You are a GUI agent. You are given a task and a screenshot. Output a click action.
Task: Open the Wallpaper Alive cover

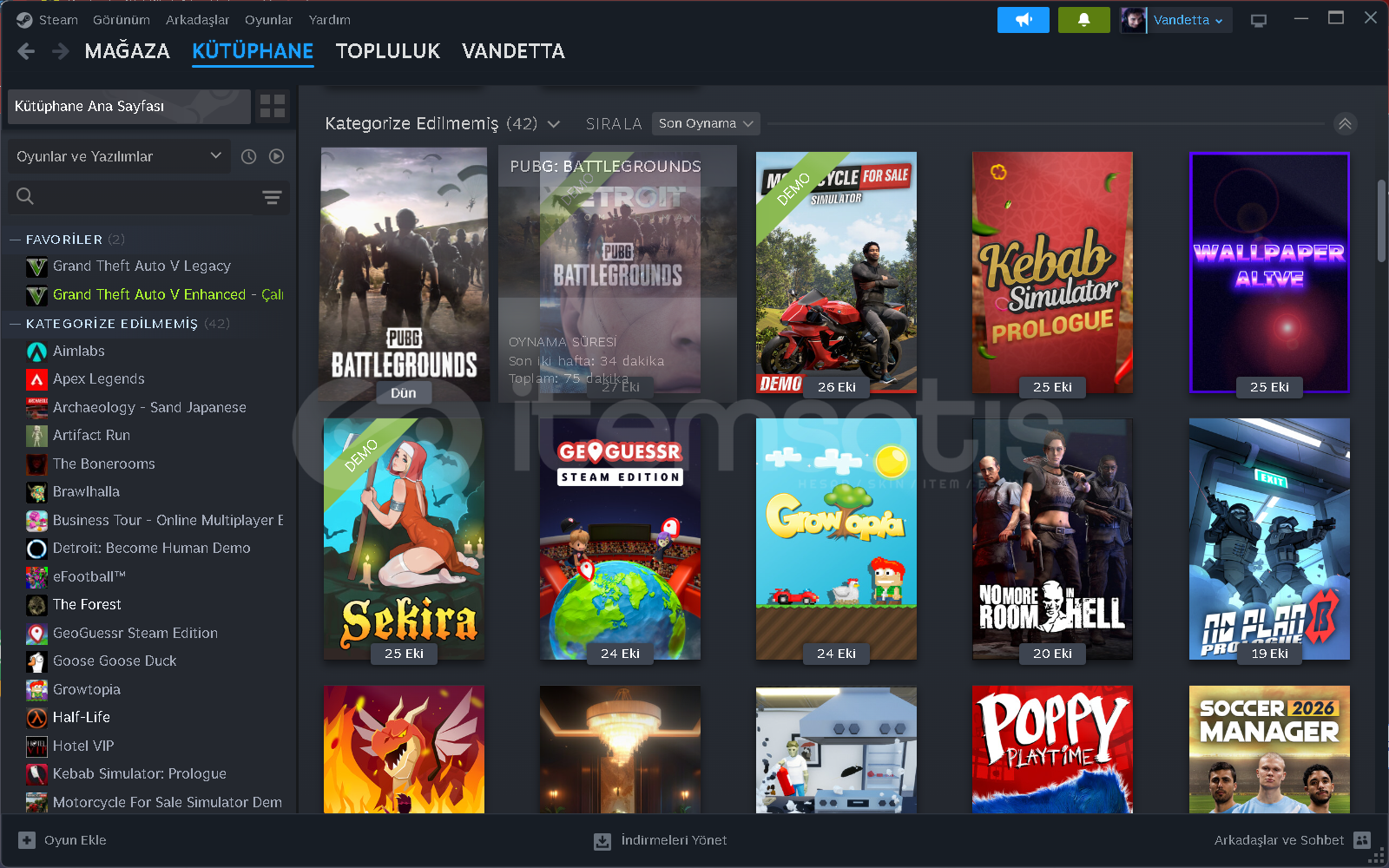1269,273
